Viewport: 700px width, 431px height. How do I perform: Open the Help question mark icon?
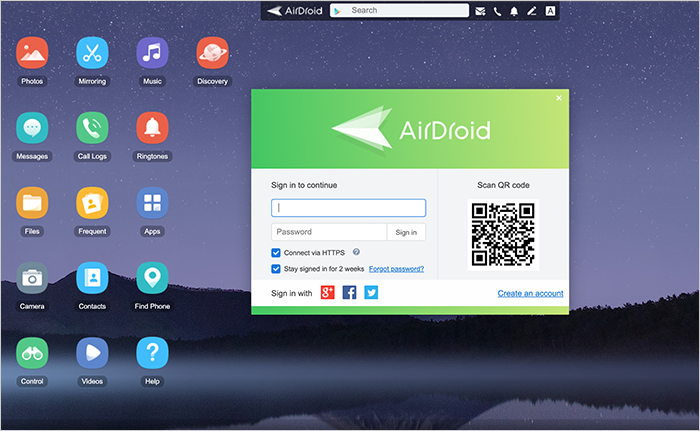pyautogui.click(x=152, y=353)
